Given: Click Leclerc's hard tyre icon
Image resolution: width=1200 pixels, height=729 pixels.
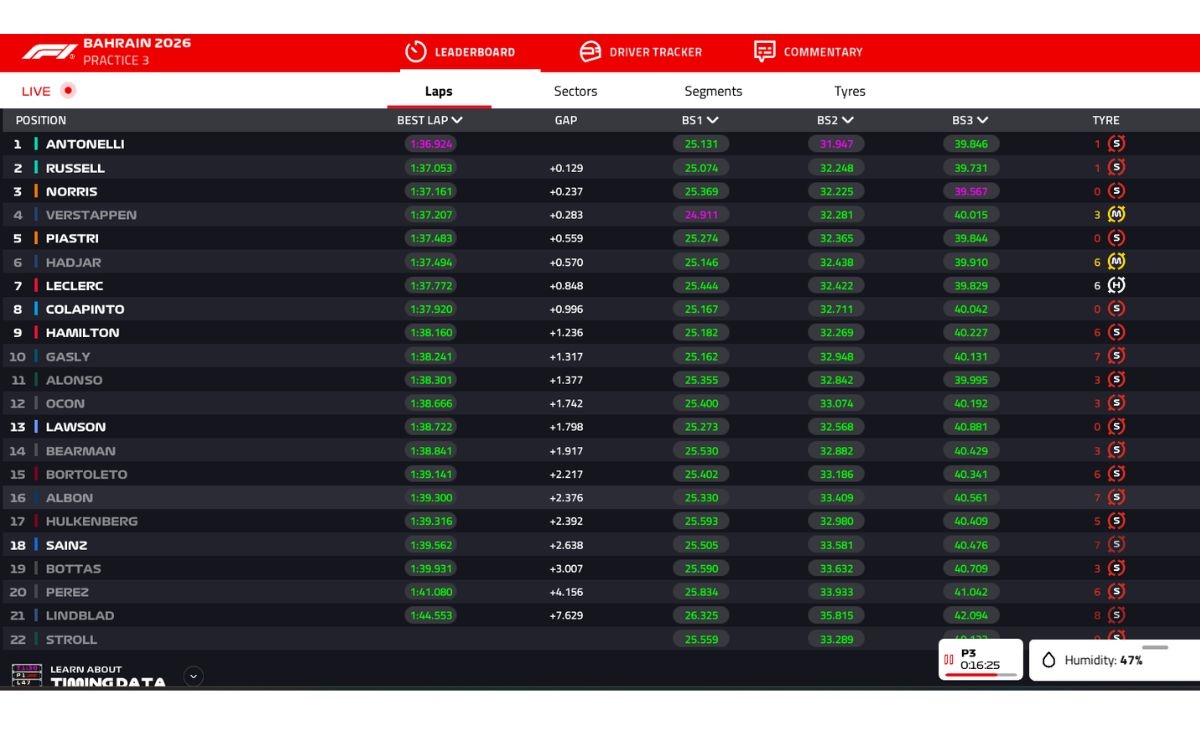Looking at the screenshot, I should [1117, 285].
